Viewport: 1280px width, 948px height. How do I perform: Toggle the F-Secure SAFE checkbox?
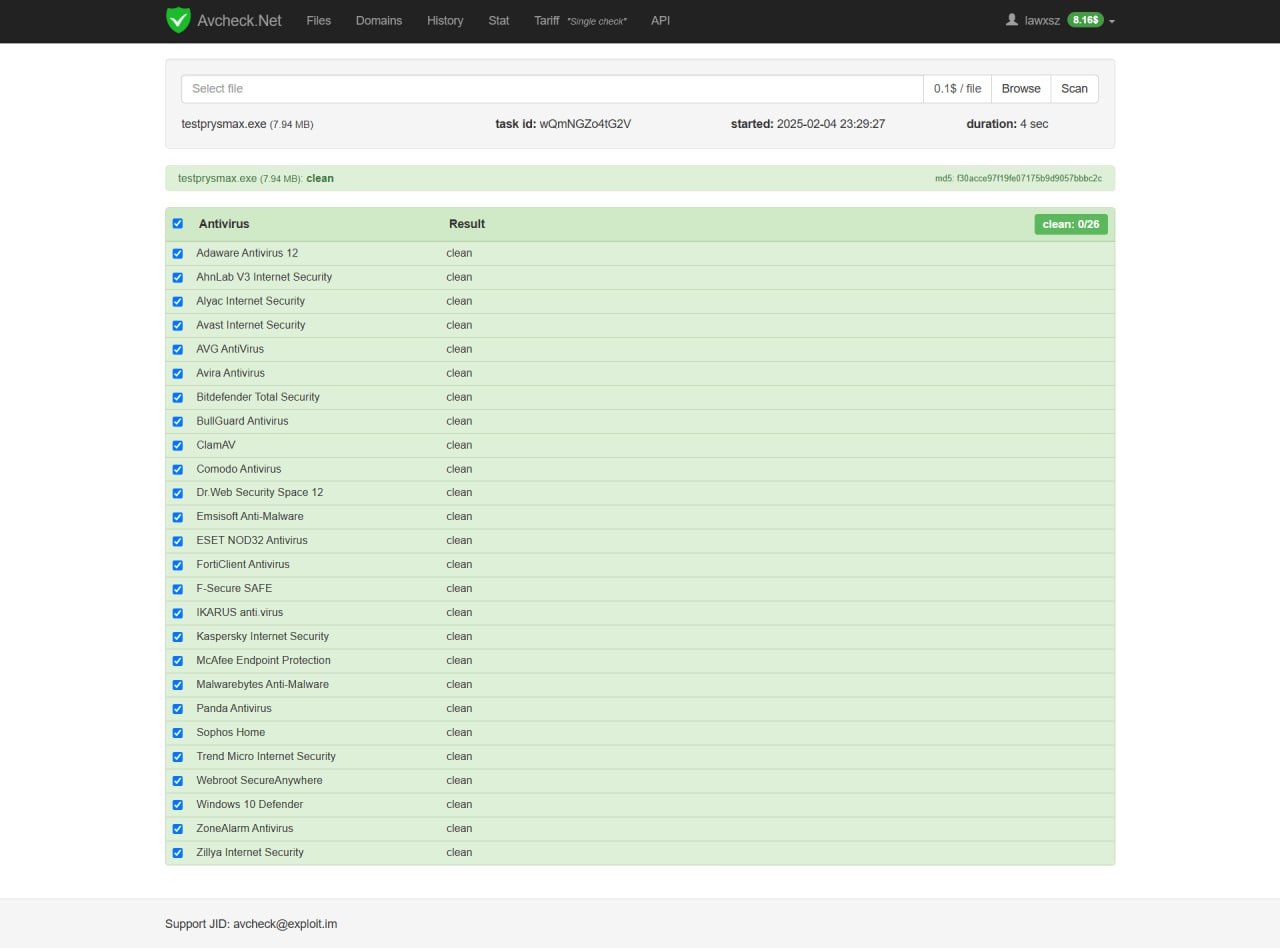tap(178, 589)
